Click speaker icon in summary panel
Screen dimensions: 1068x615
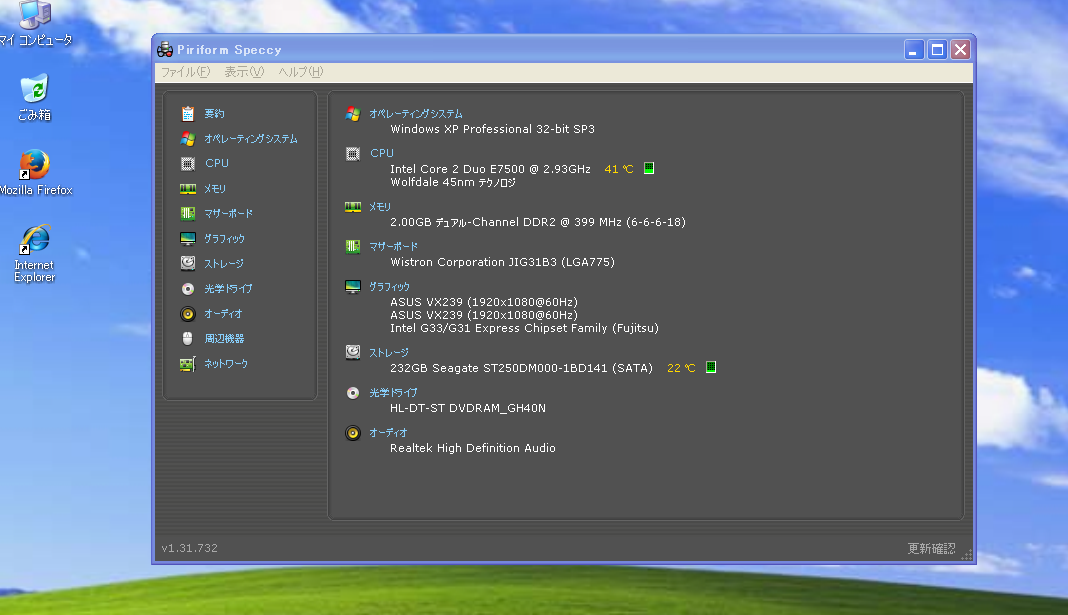point(353,433)
